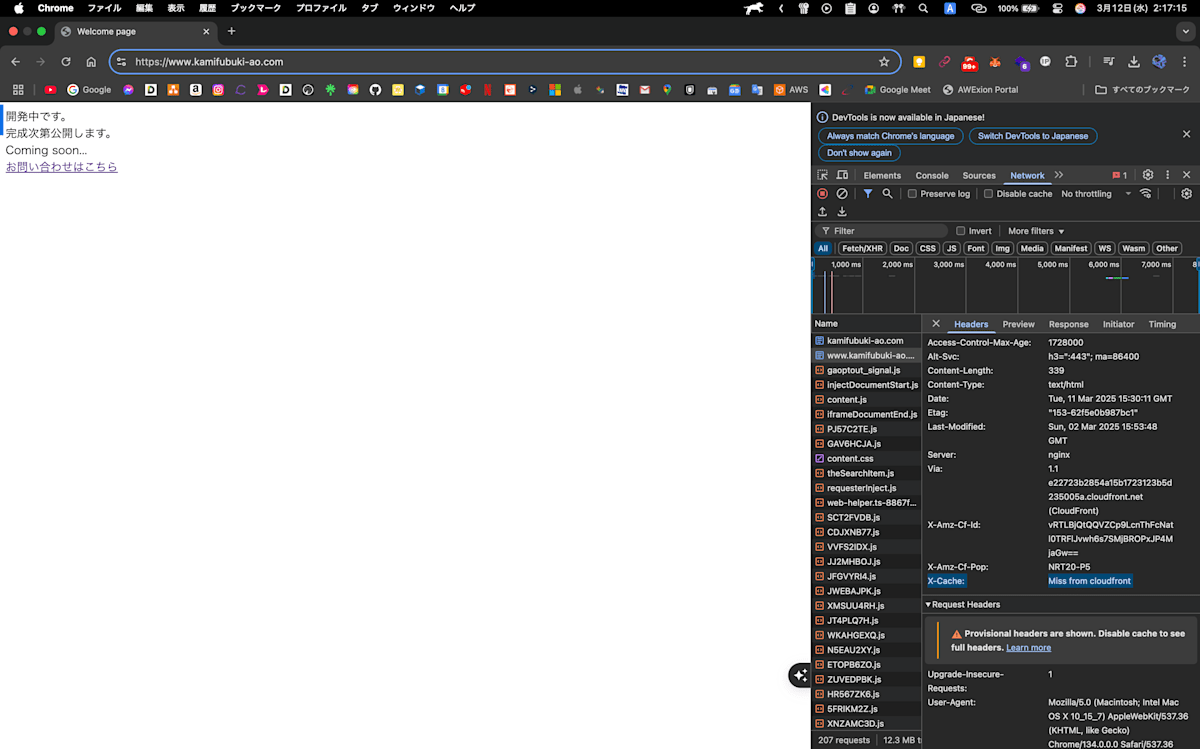
Task: Export HAR file download icon
Action: [842, 212]
